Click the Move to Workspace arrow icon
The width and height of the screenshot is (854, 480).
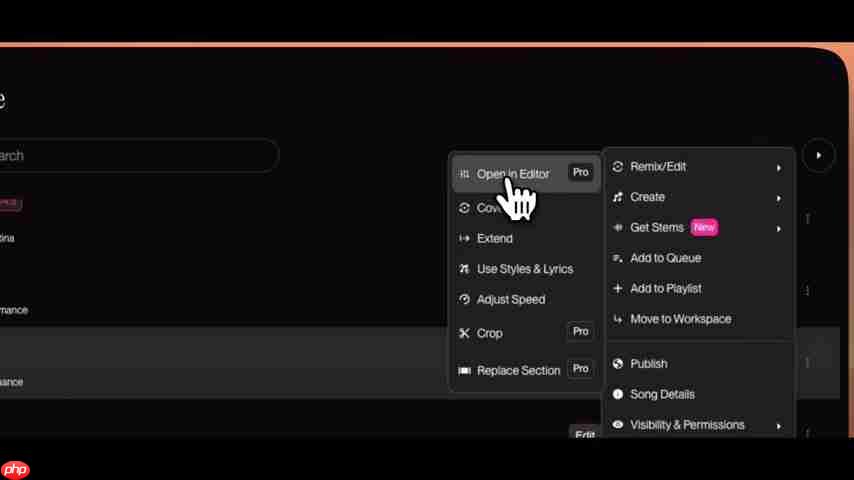tap(618, 319)
